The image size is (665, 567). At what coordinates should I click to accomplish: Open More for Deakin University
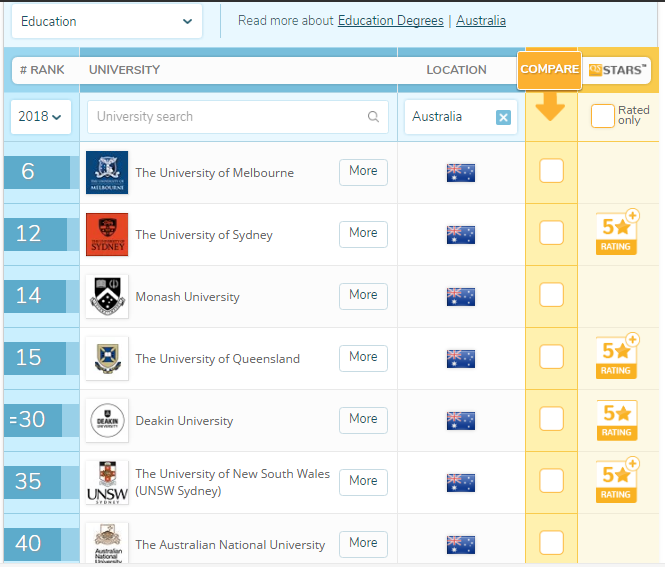[x=363, y=420]
